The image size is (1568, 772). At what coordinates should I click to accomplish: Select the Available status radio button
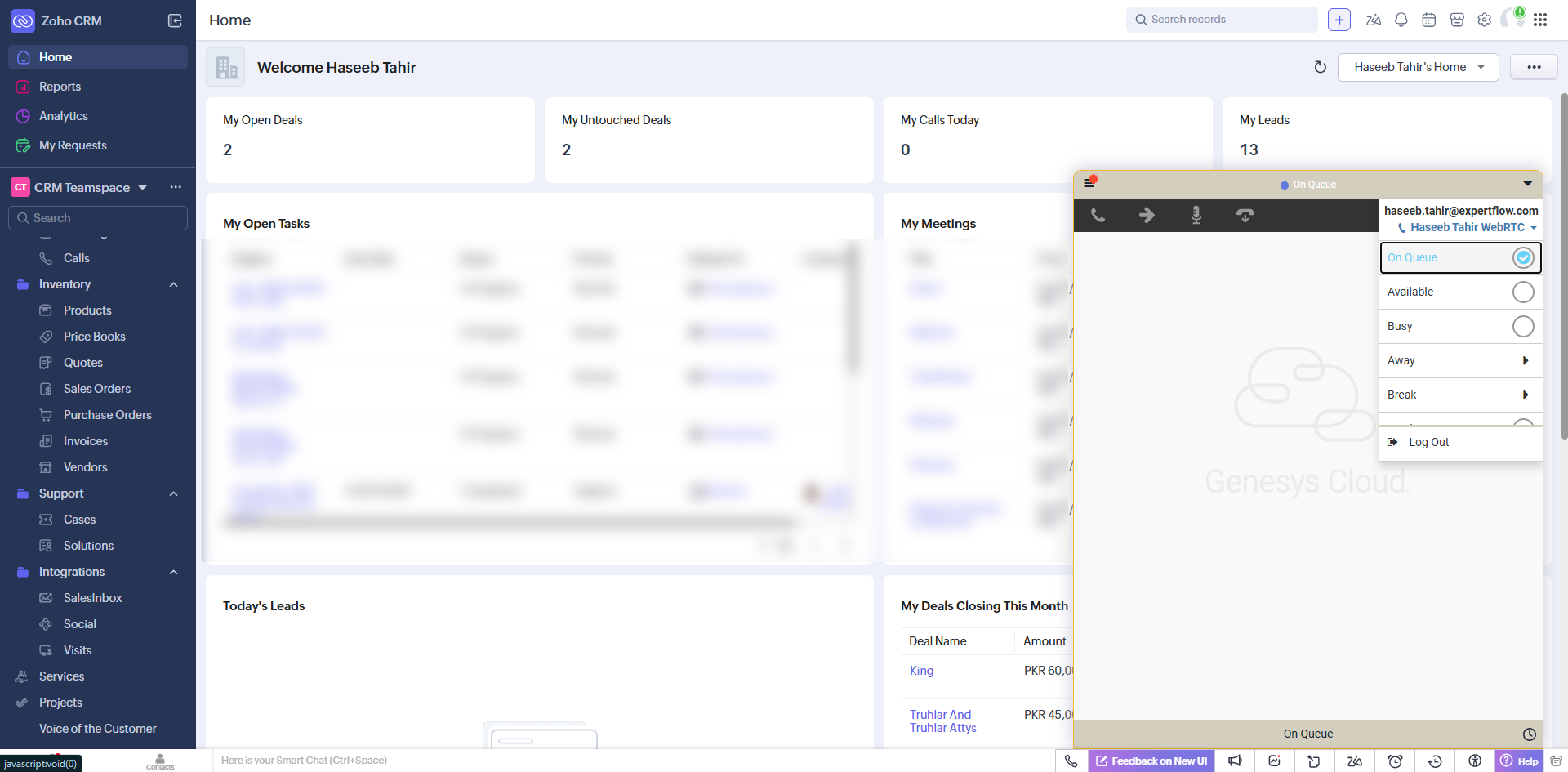(1522, 292)
